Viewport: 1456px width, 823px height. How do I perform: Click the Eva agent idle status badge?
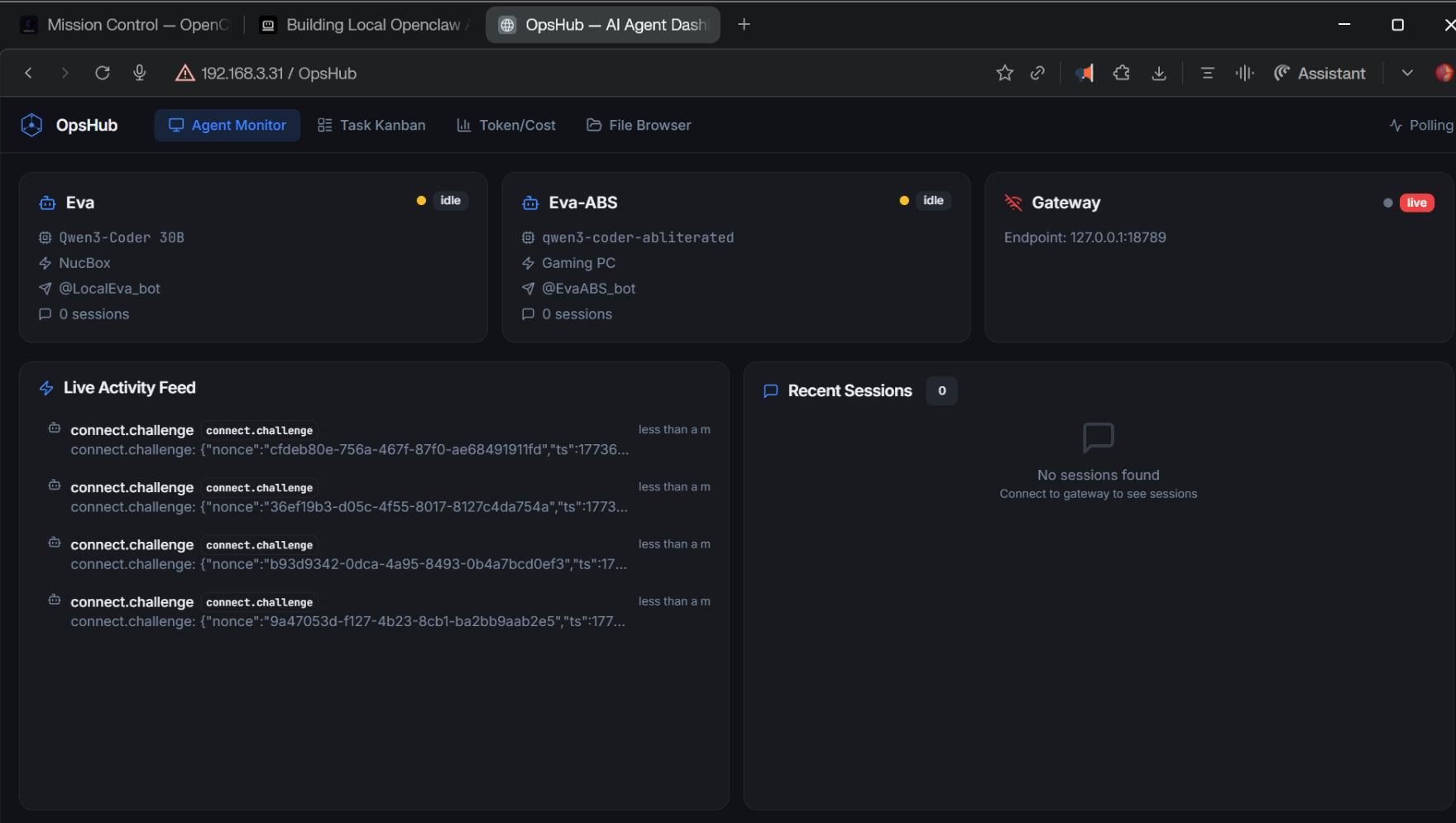tap(450, 201)
